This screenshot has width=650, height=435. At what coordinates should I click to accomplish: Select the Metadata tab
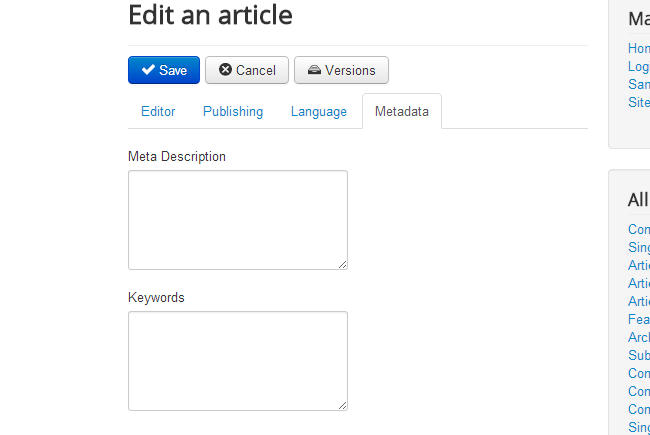pyautogui.click(x=402, y=111)
